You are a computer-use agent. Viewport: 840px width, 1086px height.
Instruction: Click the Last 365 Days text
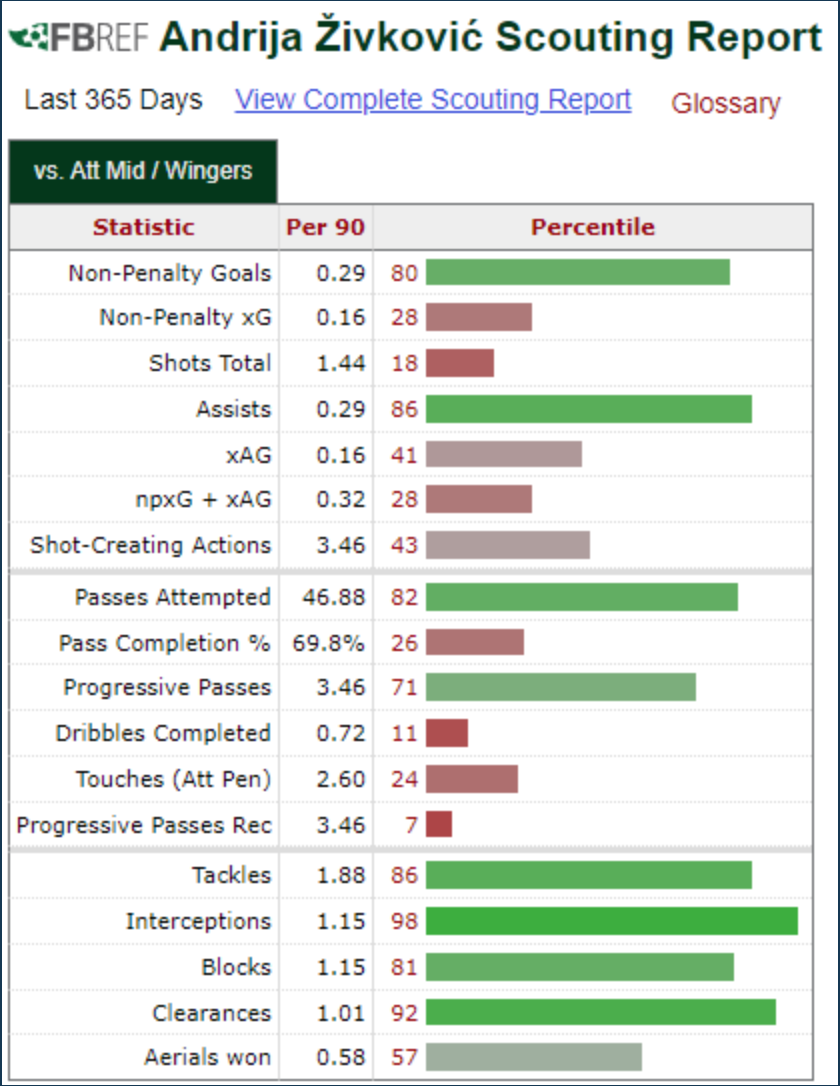coord(114,100)
